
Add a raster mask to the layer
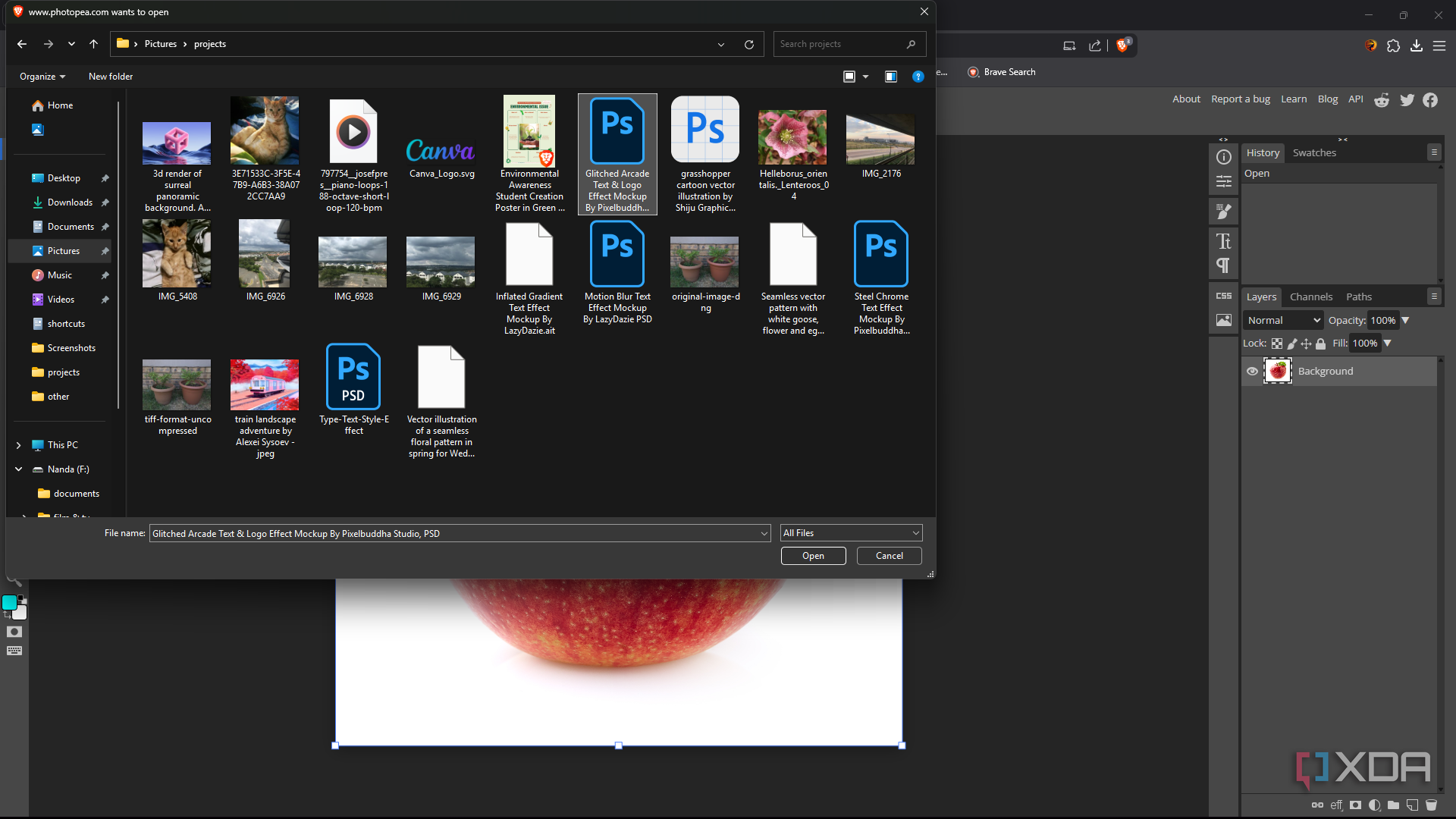pyautogui.click(x=1355, y=805)
